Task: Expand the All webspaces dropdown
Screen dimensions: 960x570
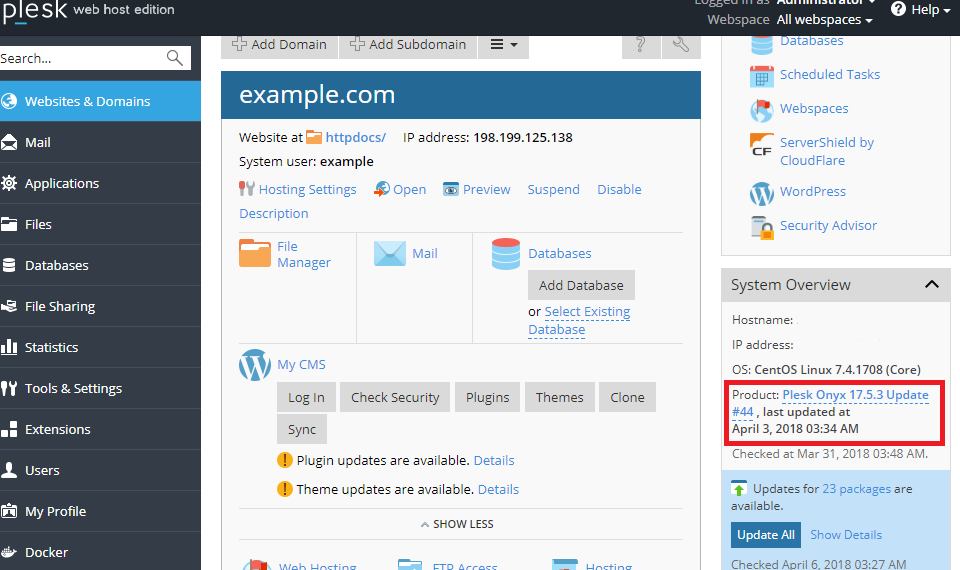Action: pyautogui.click(x=824, y=20)
